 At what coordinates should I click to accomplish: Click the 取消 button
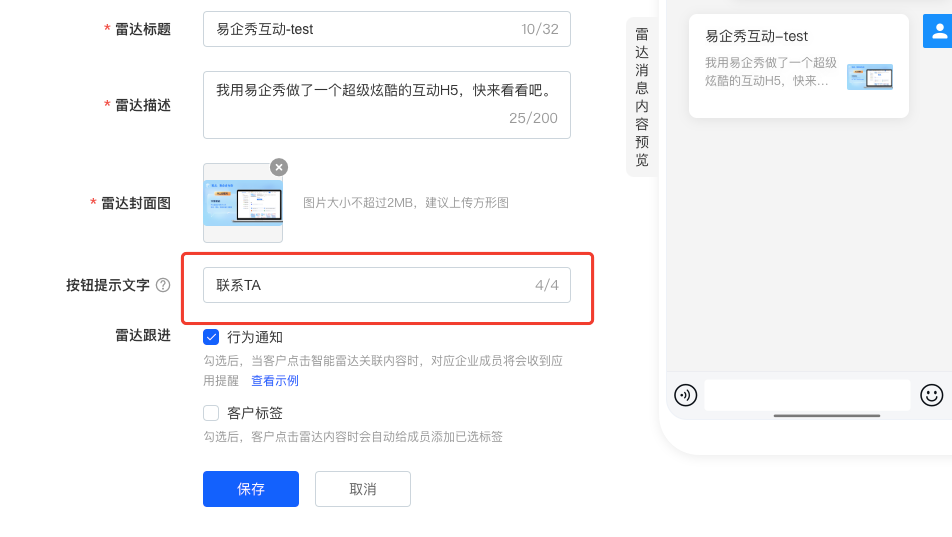pos(362,488)
